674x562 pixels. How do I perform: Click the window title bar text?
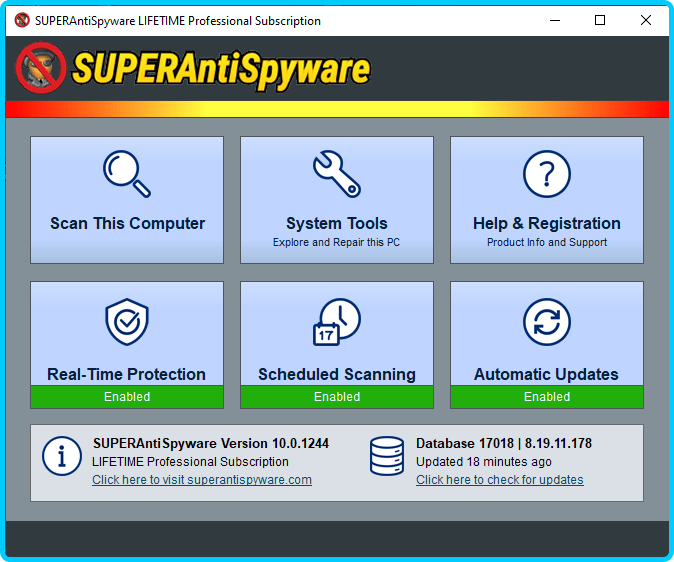pos(178,21)
